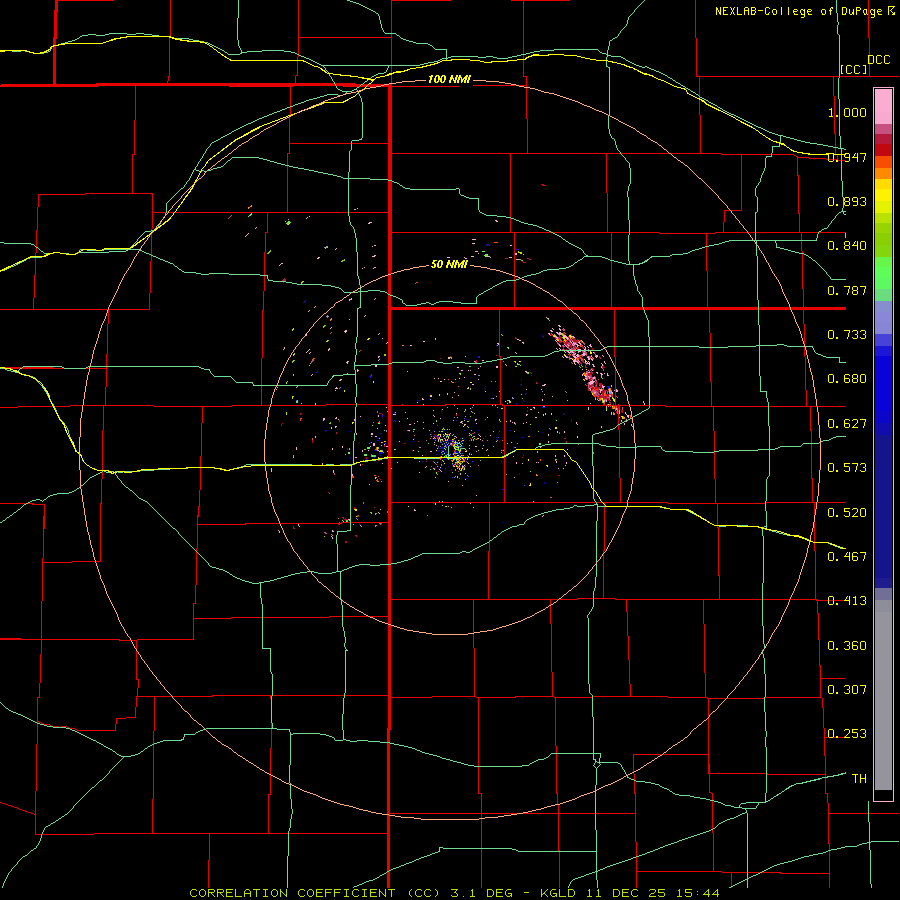Click the 0.573 color scale value
Screen dimensions: 900x900
847,468
